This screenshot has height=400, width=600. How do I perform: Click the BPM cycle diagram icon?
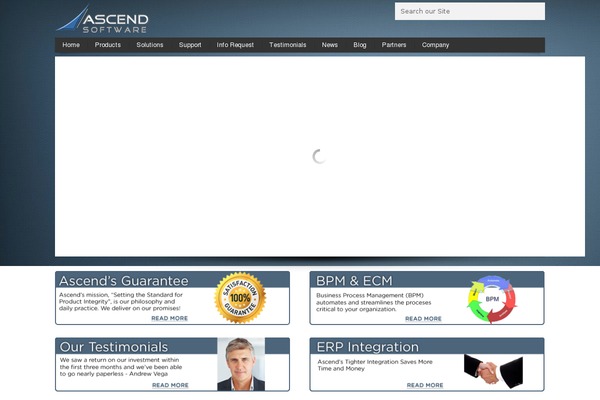click(492, 299)
